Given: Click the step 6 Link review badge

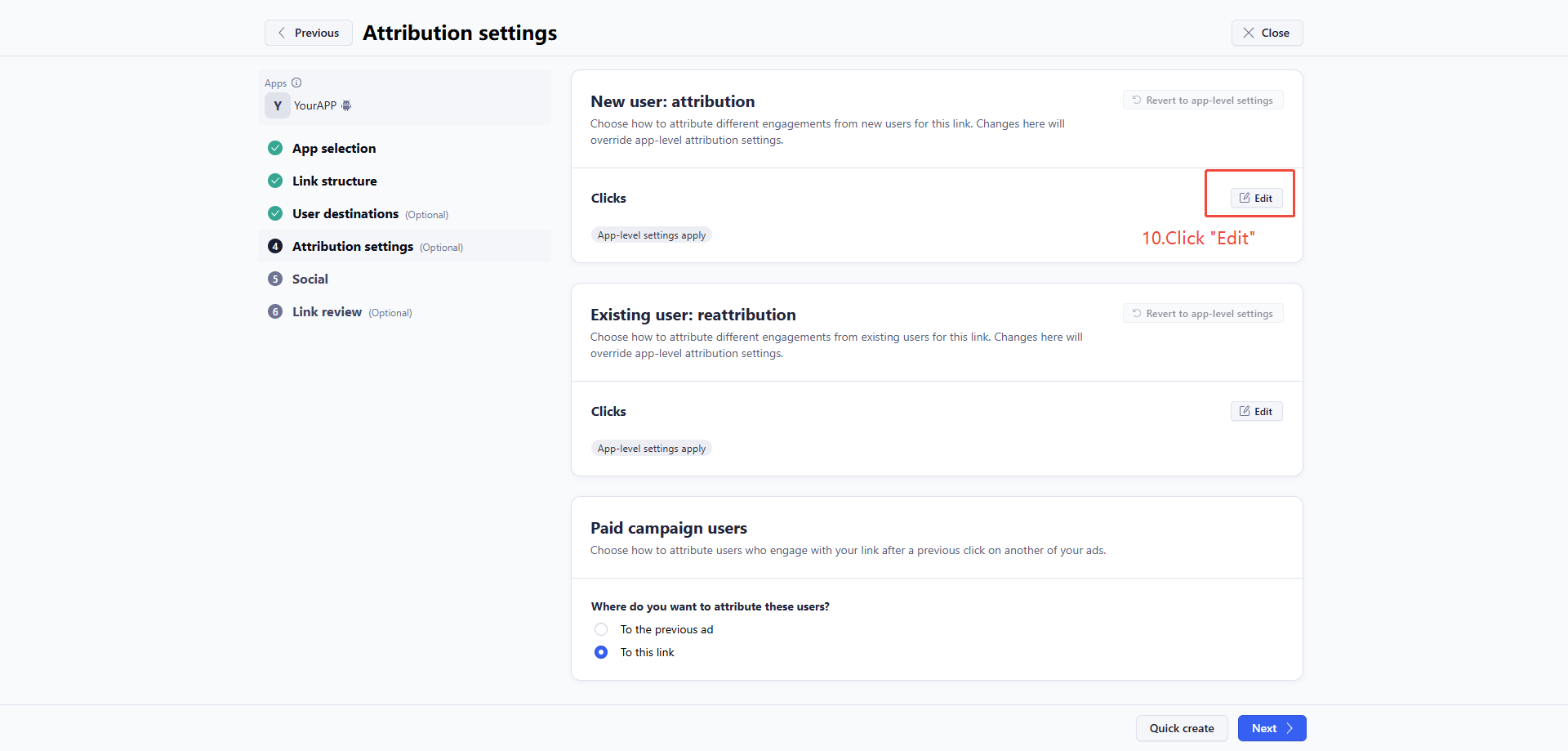Looking at the screenshot, I should 275,311.
